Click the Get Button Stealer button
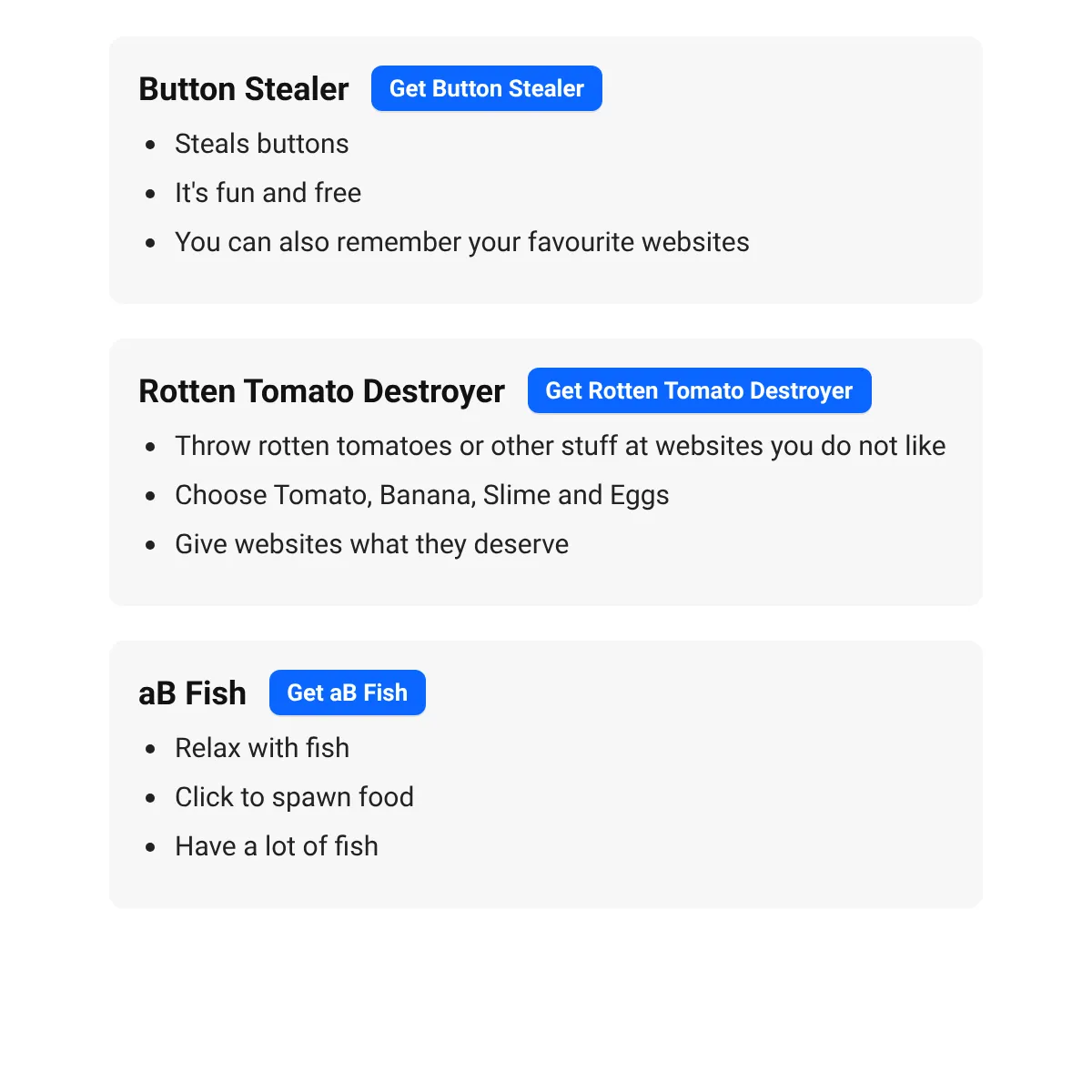 pyautogui.click(x=487, y=88)
